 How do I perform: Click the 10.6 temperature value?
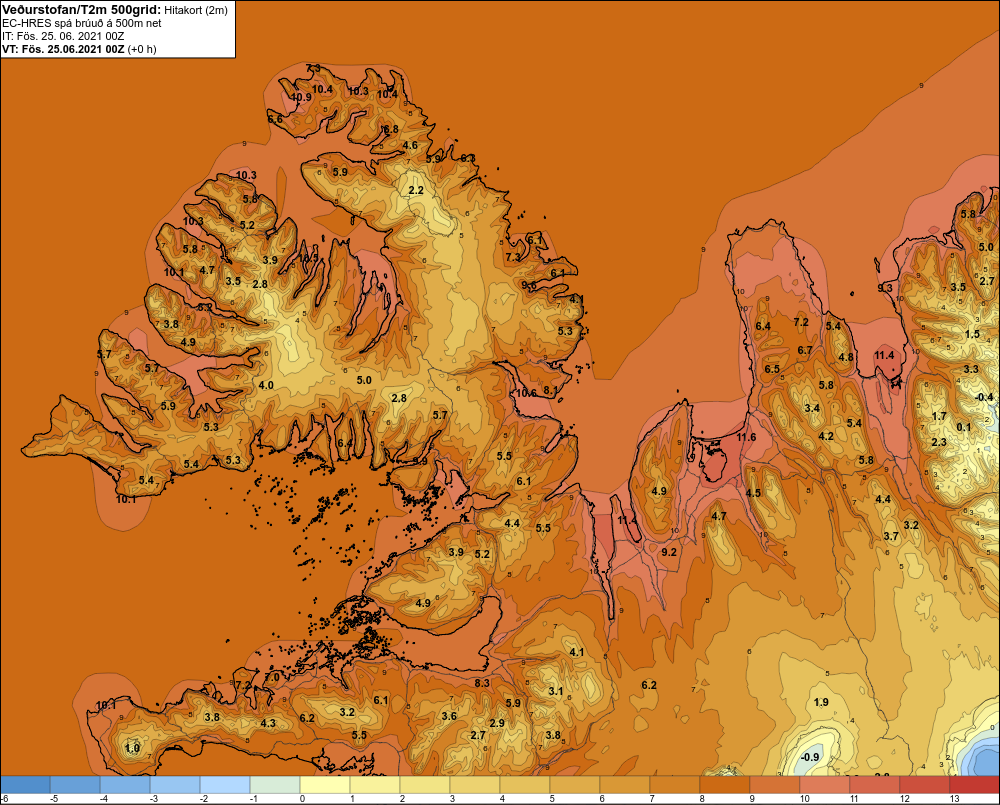(526, 393)
